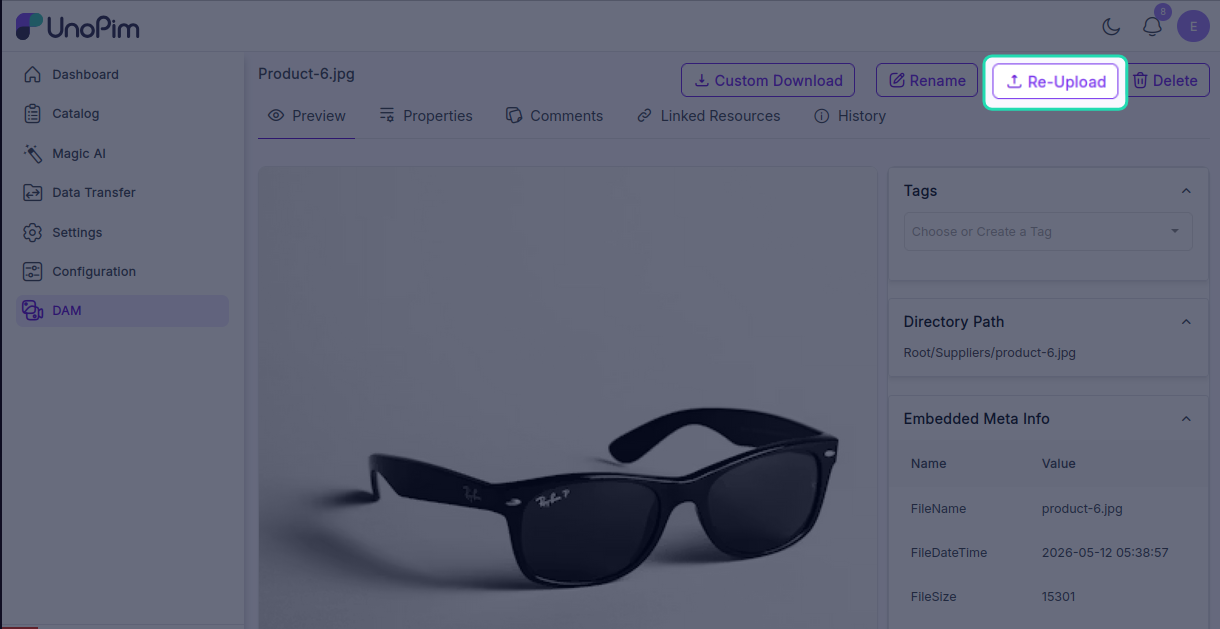Image resolution: width=1220 pixels, height=629 pixels.
Task: Open Dashboard in sidebar
Action: pos(123,74)
